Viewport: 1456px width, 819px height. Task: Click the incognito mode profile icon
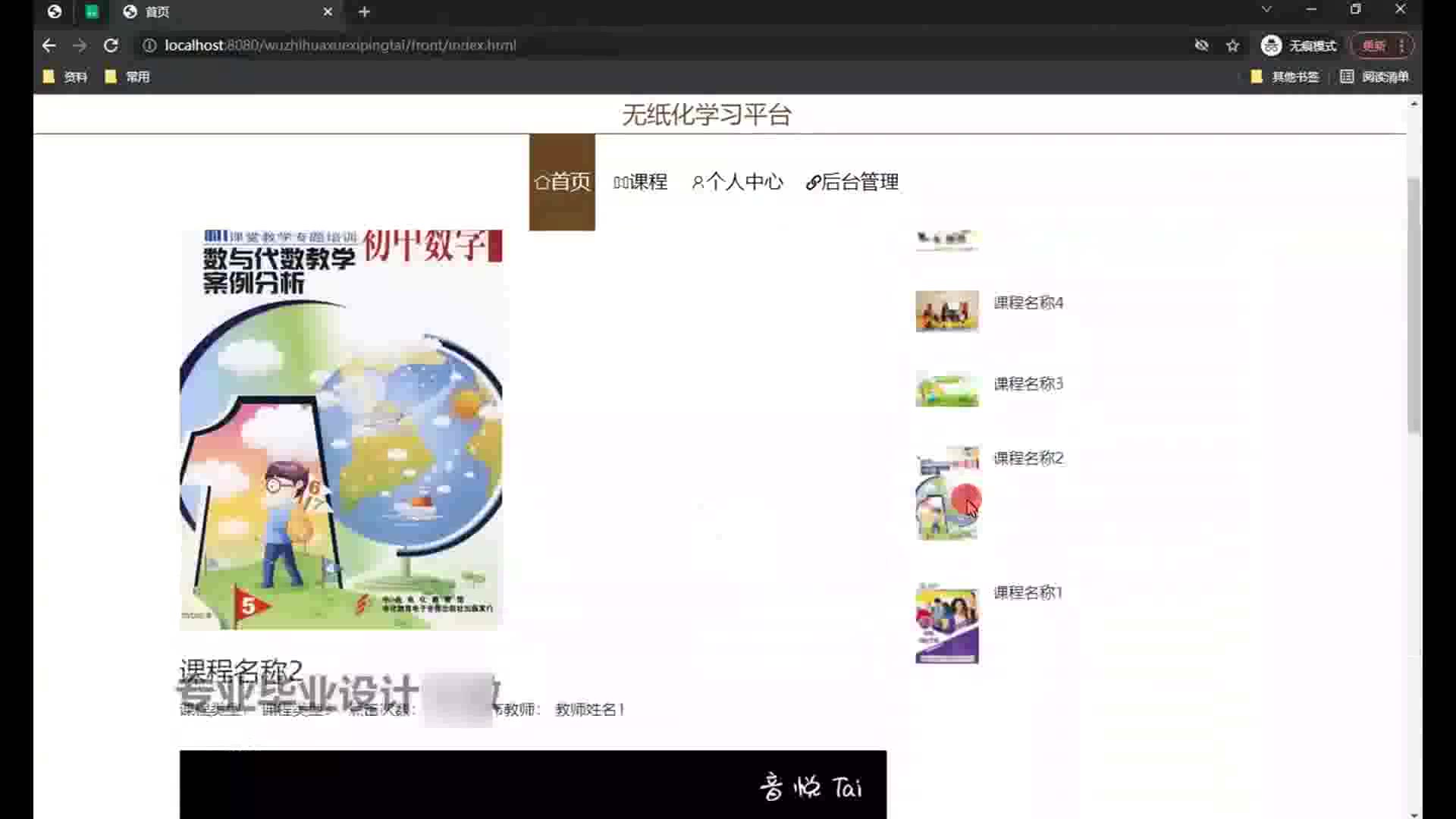(x=1271, y=45)
